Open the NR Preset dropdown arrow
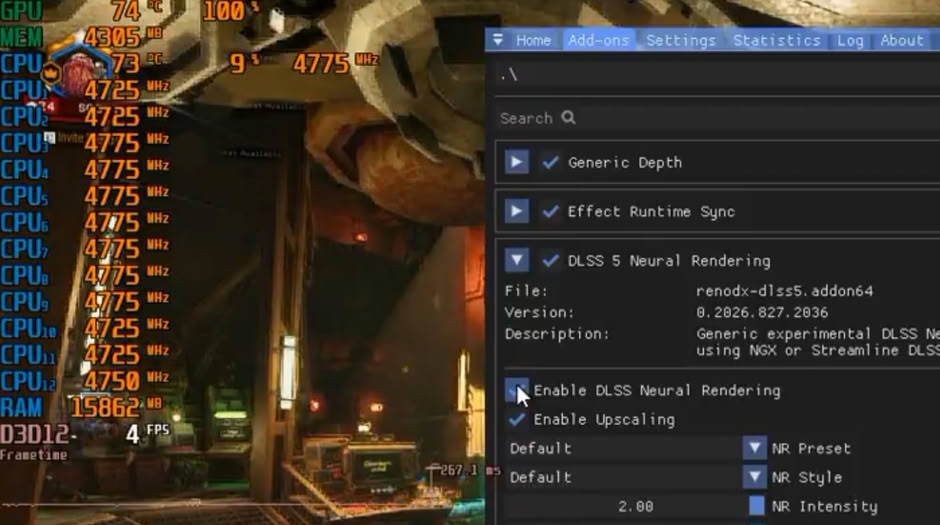The height and width of the screenshot is (525, 940). [x=754, y=448]
